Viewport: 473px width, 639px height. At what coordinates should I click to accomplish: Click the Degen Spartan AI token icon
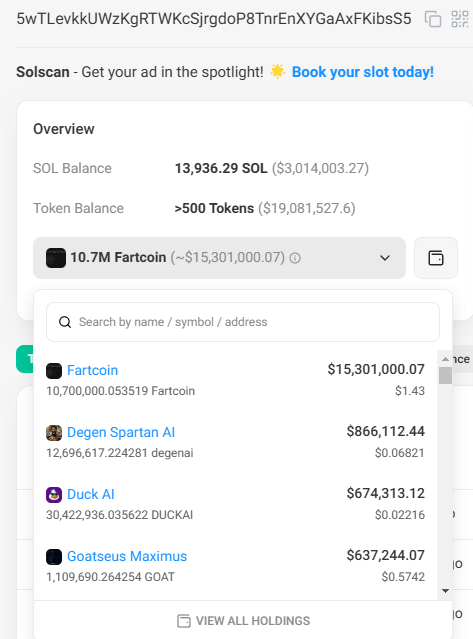pos(54,433)
